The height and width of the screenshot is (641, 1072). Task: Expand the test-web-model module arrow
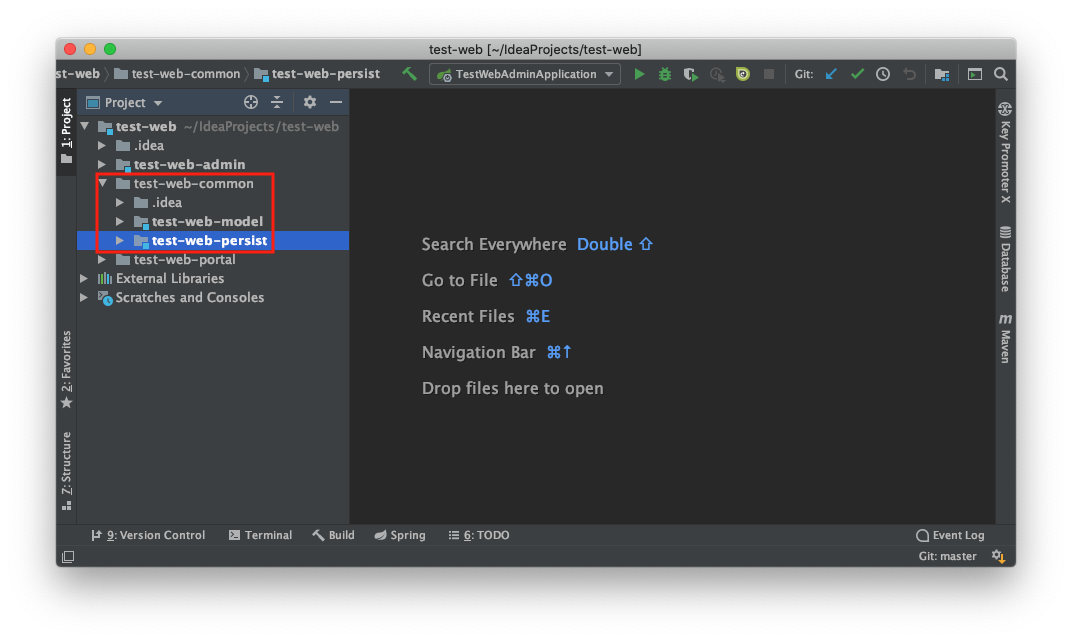(x=120, y=221)
